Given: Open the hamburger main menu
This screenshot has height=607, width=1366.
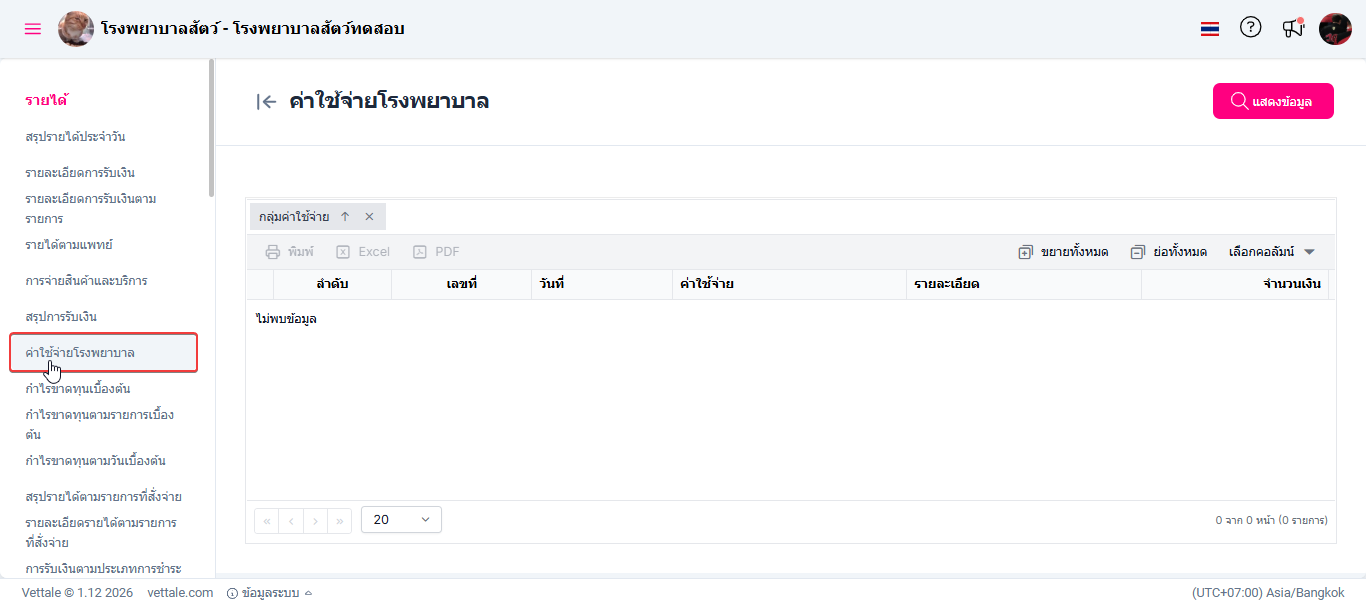Looking at the screenshot, I should [33, 29].
